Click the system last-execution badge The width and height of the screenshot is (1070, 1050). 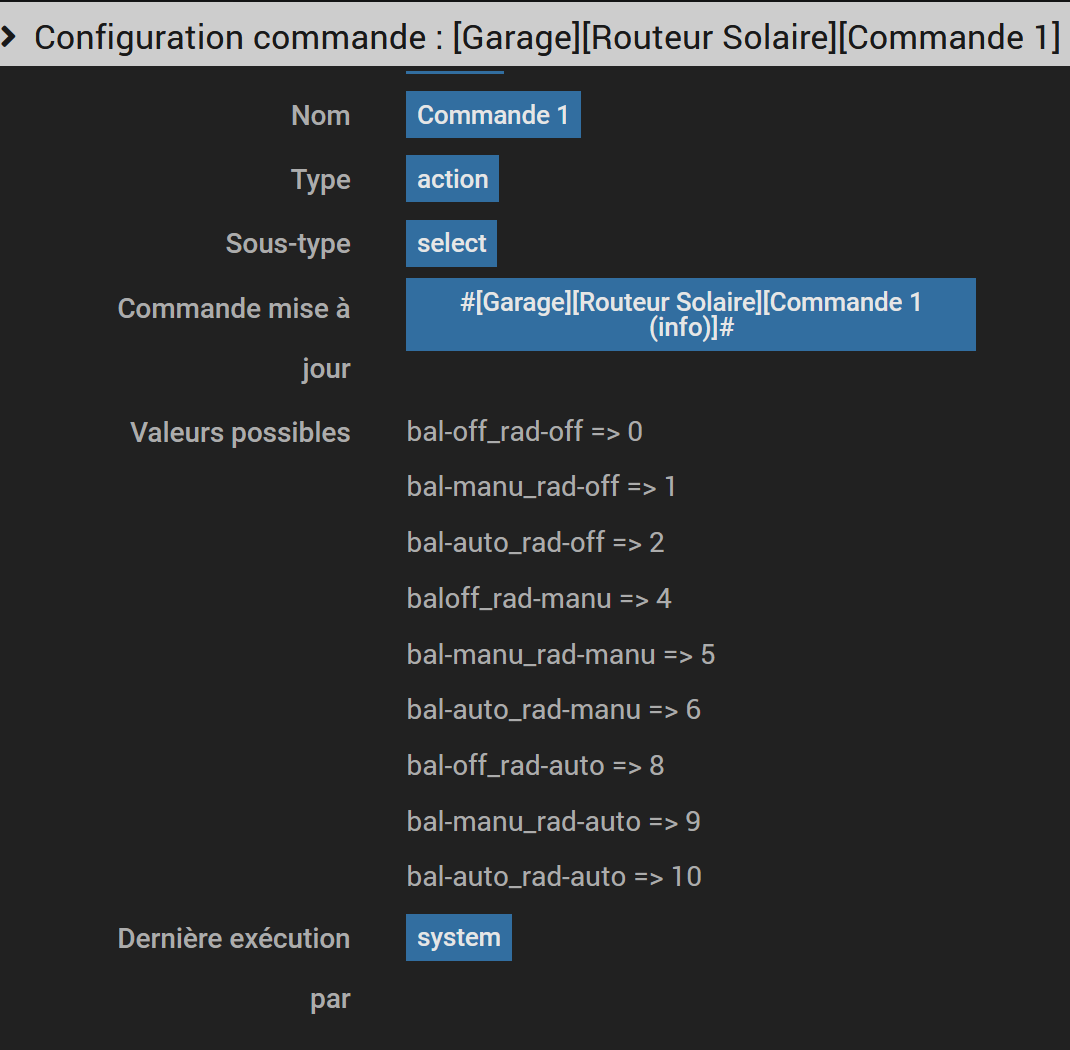458,938
